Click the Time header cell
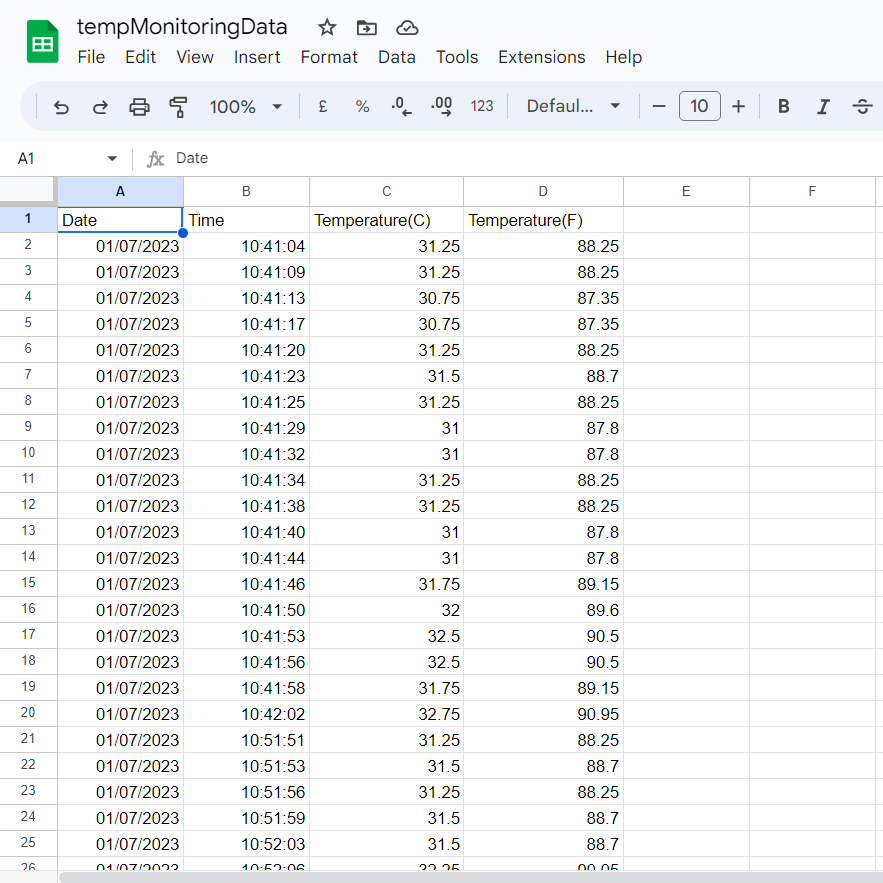 (x=246, y=220)
